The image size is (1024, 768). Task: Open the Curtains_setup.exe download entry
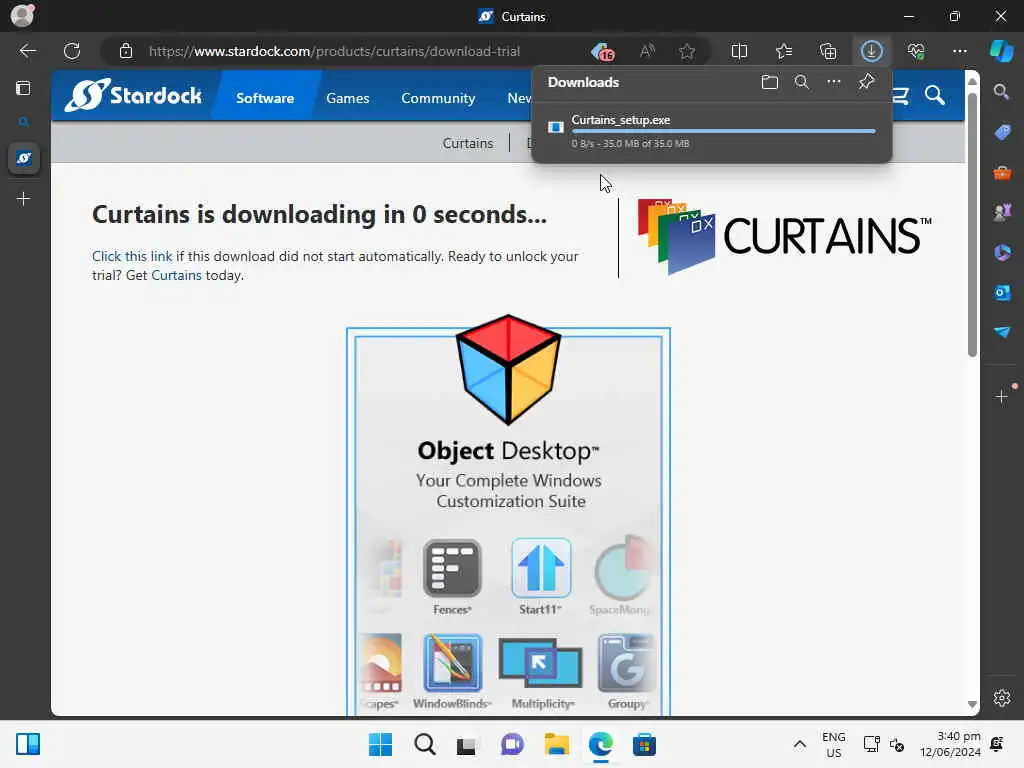click(x=712, y=131)
